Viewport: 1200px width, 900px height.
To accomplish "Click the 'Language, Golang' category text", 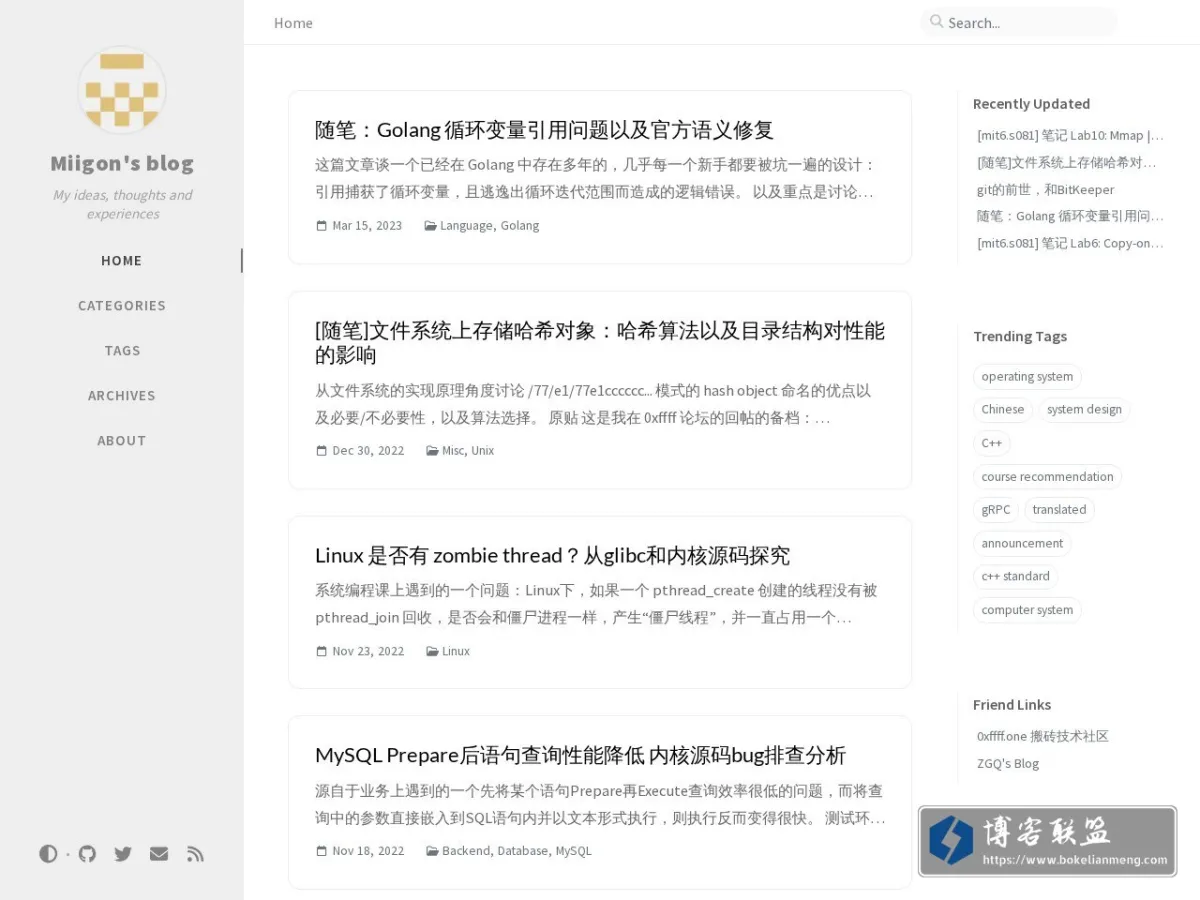I will (x=489, y=226).
